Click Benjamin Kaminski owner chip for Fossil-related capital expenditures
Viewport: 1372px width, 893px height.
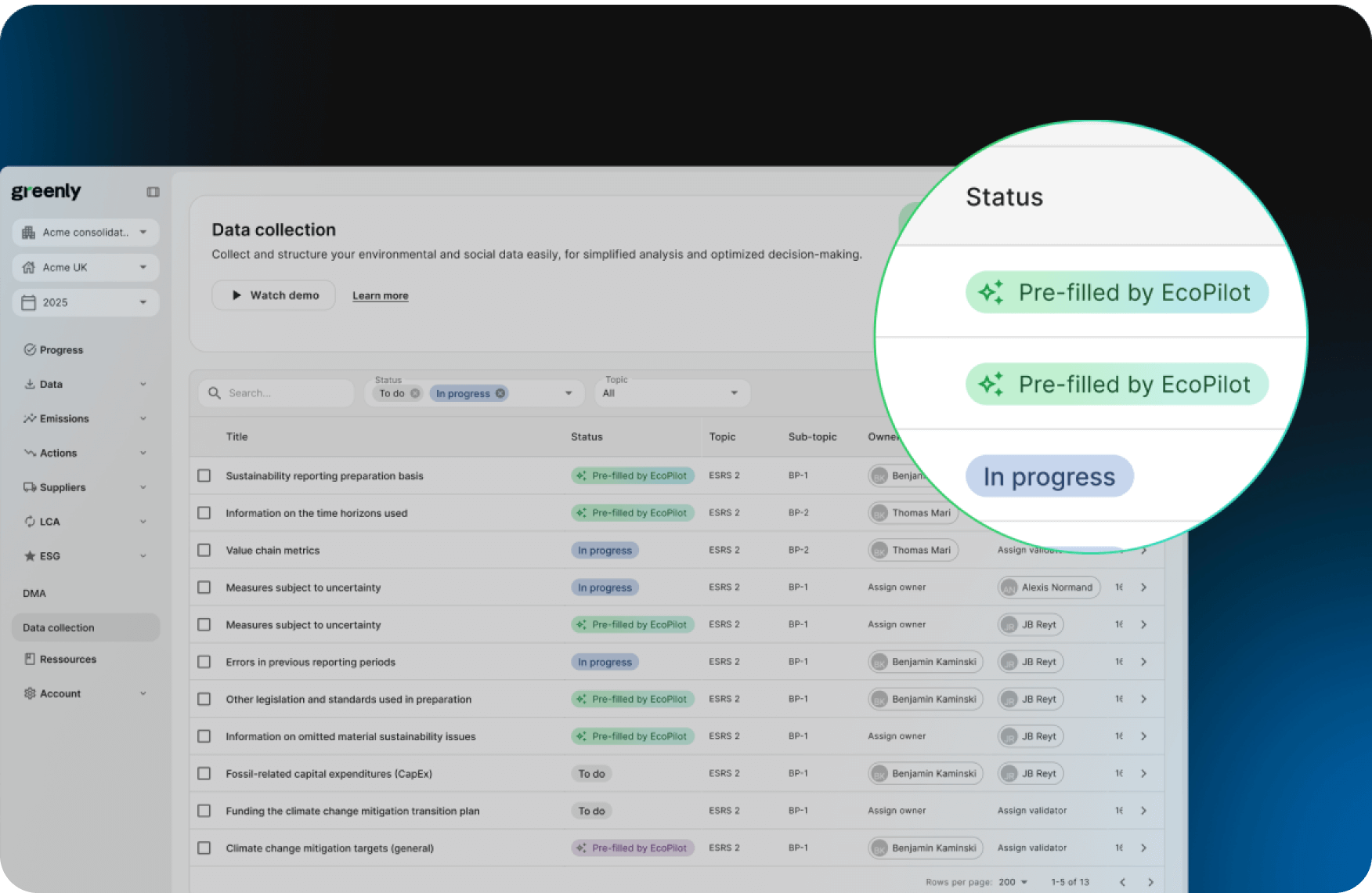point(925,773)
